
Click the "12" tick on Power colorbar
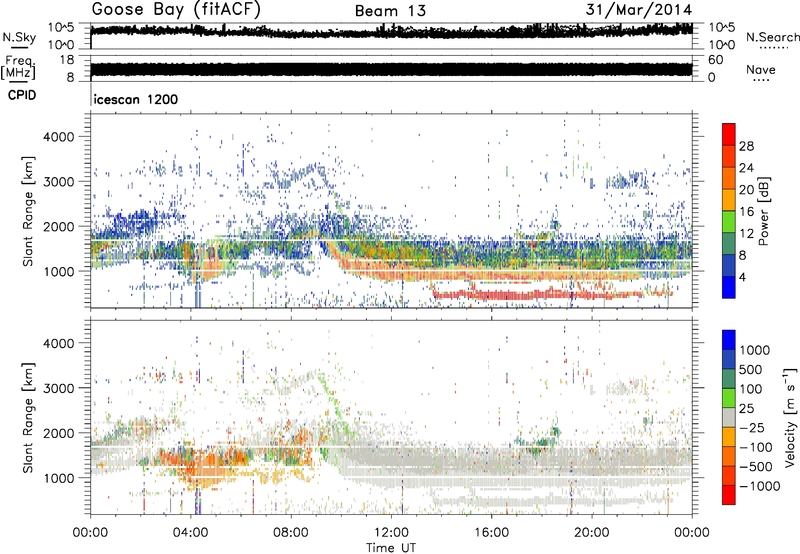(746, 233)
